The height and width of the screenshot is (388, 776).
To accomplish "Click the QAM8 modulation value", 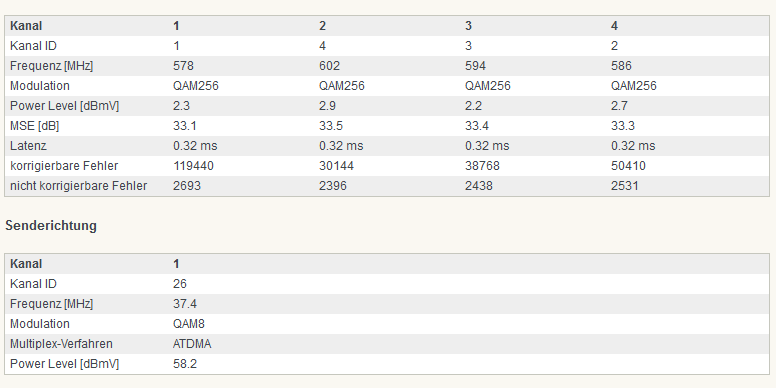I will click(x=189, y=324).
